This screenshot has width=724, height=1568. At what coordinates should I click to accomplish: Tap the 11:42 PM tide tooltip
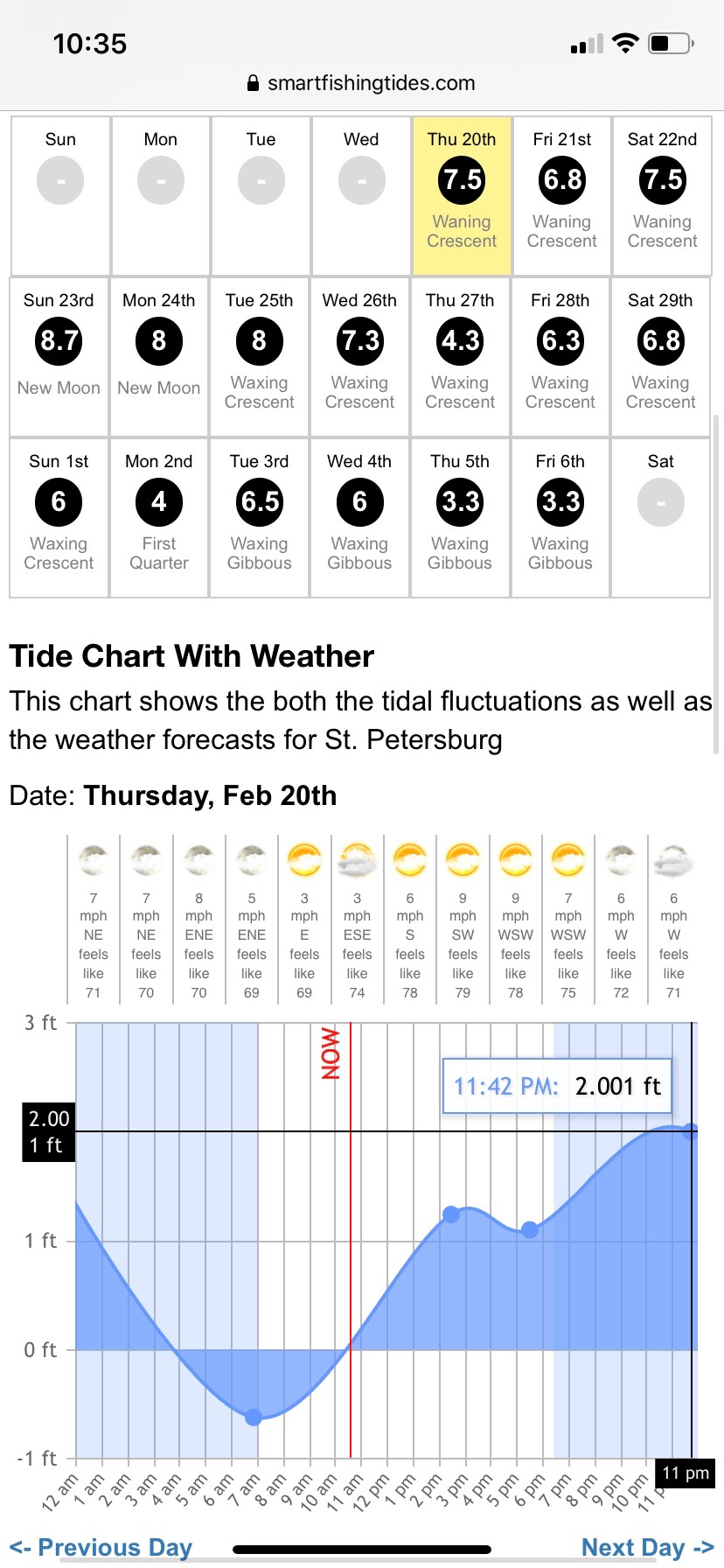[557, 1086]
